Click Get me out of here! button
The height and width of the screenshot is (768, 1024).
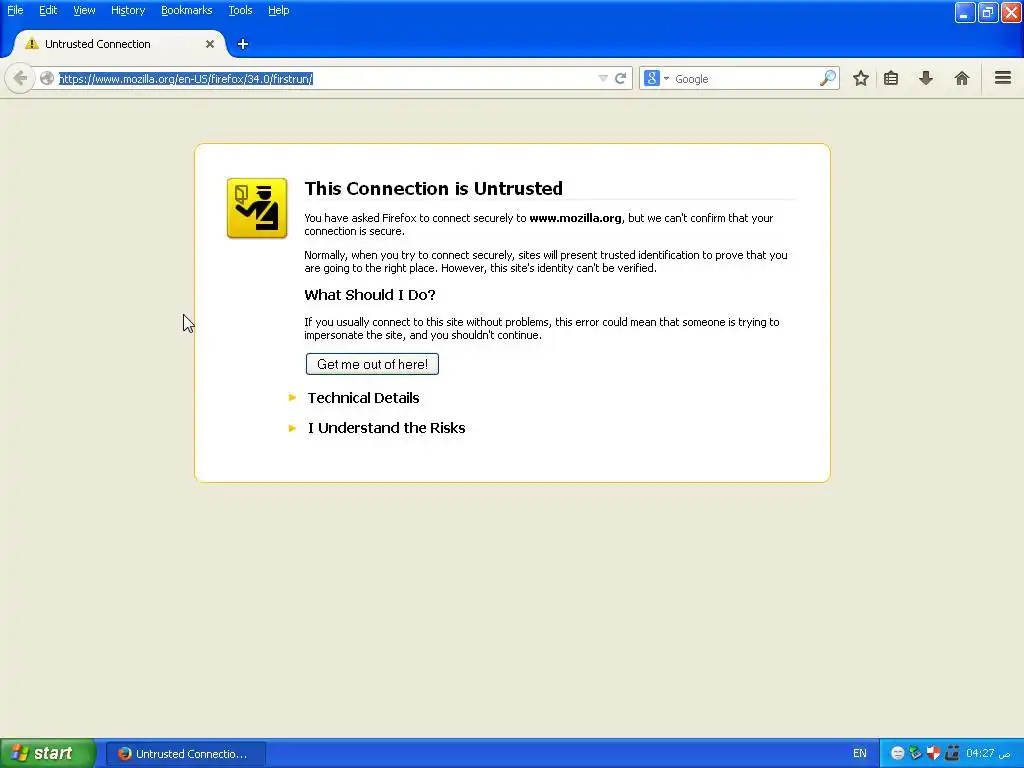372,364
